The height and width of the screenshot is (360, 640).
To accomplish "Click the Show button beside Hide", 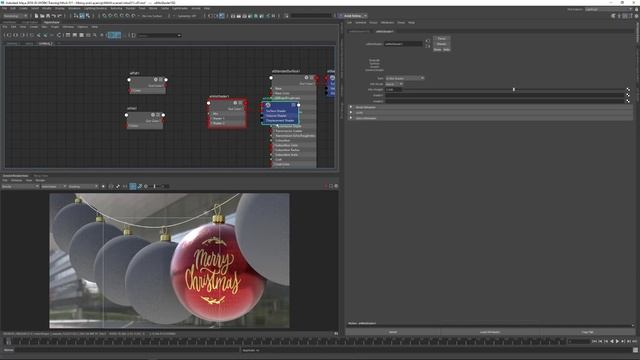I will tap(437, 49).
